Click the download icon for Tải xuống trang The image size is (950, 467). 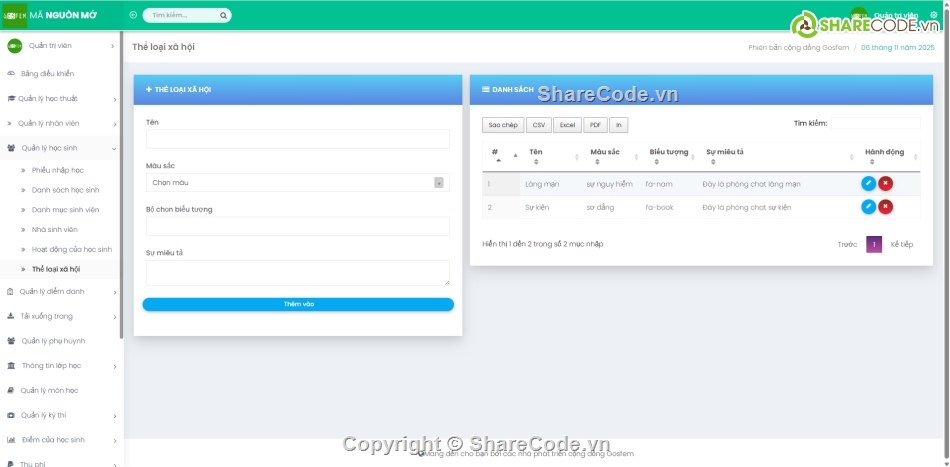pos(10,316)
